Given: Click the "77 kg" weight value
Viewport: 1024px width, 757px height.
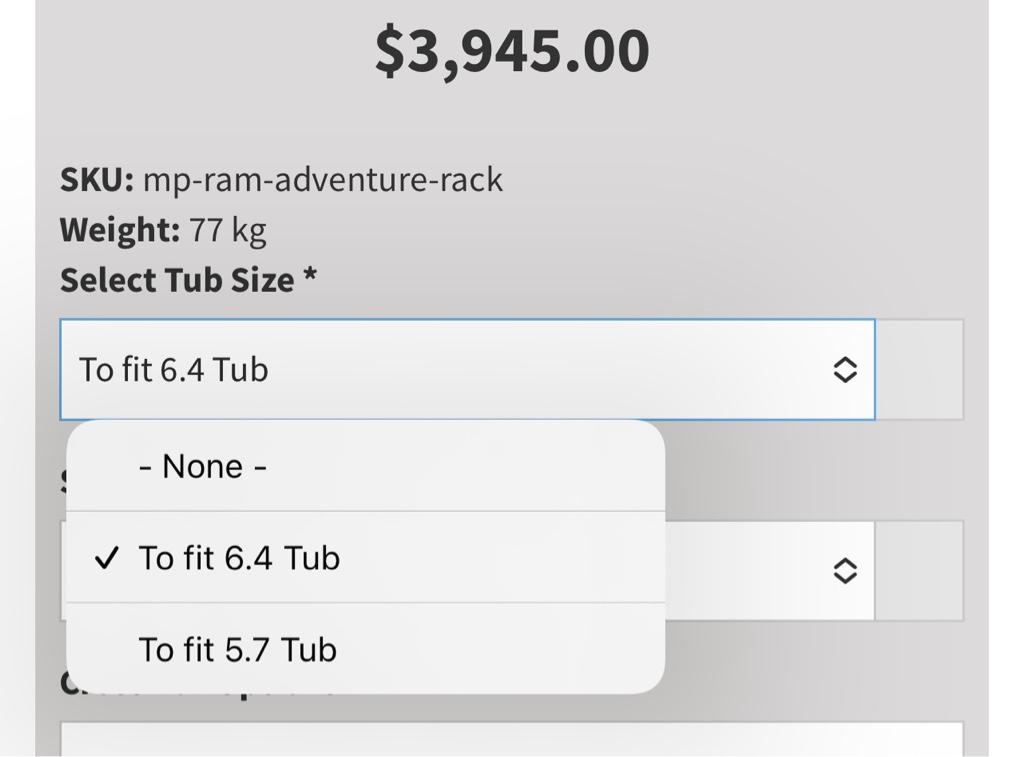Looking at the screenshot, I should click(x=227, y=230).
